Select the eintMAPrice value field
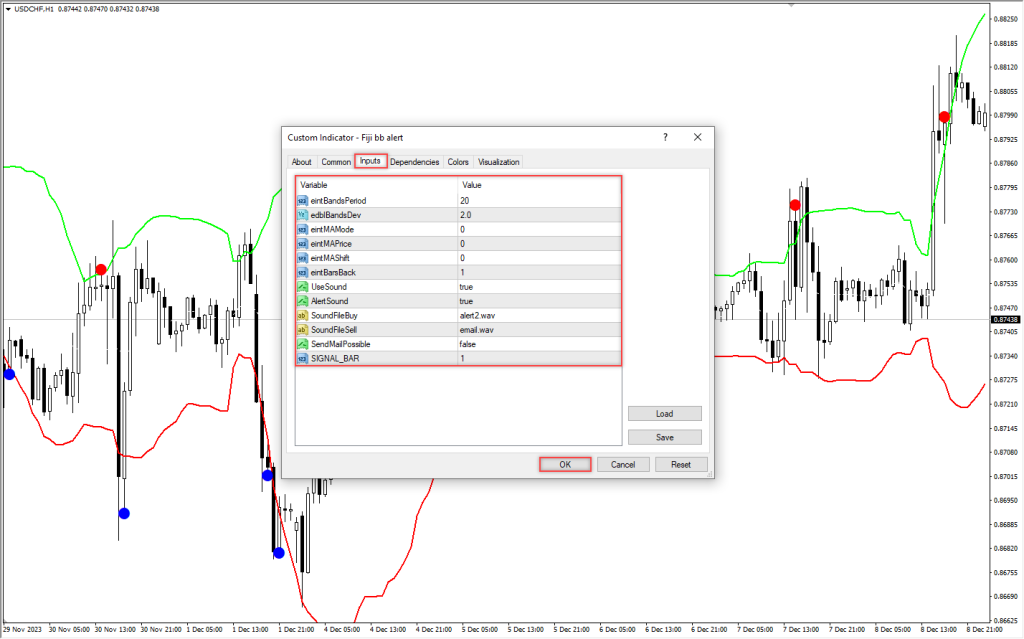Screen dimensions: 1024x639 (x=539, y=244)
